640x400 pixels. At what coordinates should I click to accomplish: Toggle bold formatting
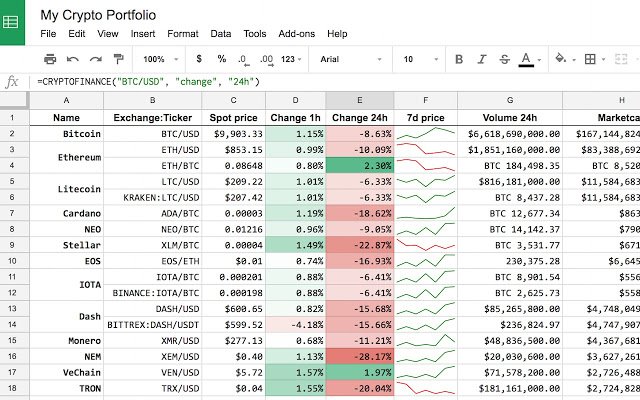click(459, 59)
